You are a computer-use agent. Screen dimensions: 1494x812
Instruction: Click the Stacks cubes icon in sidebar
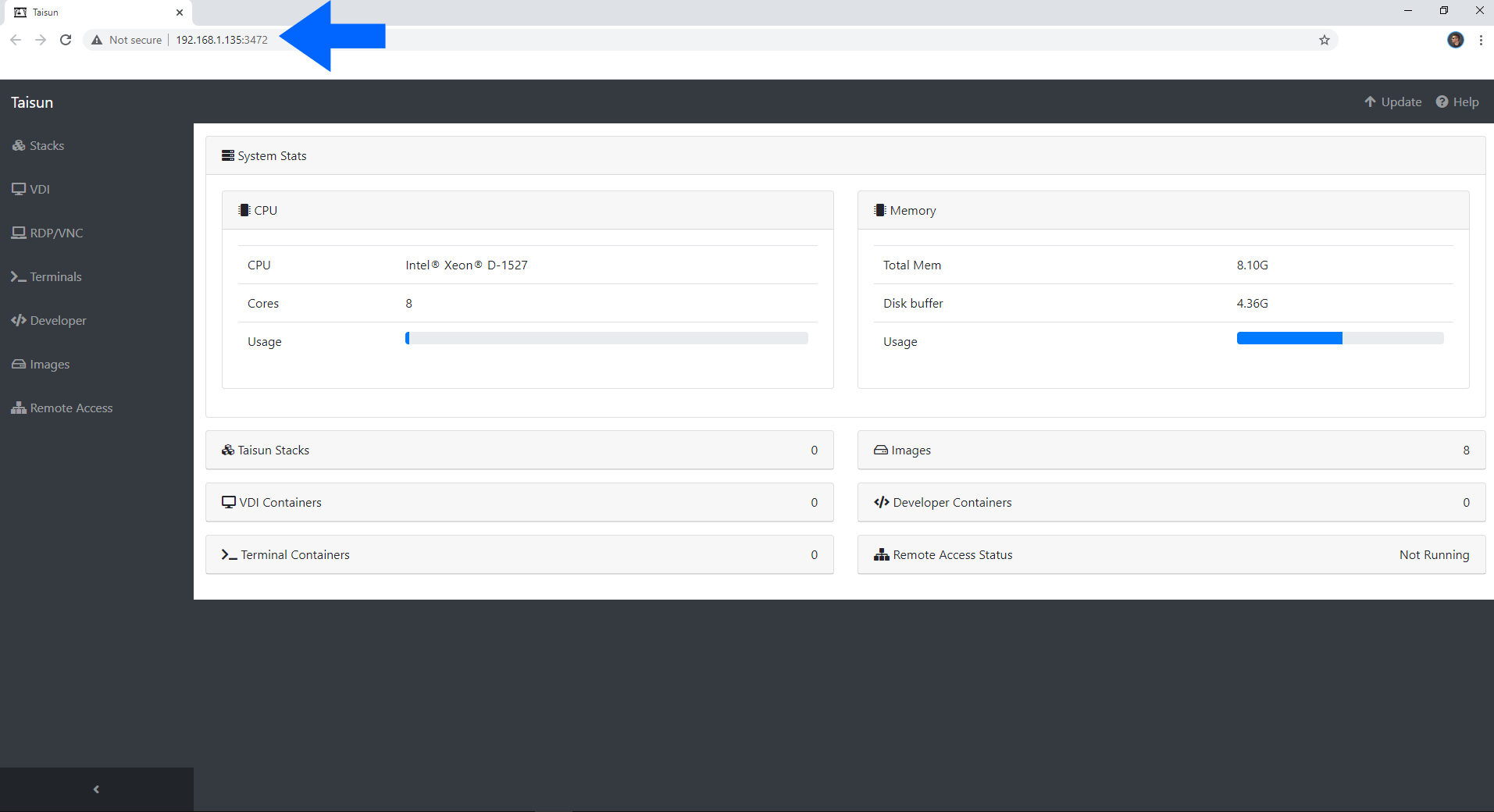[19, 146]
